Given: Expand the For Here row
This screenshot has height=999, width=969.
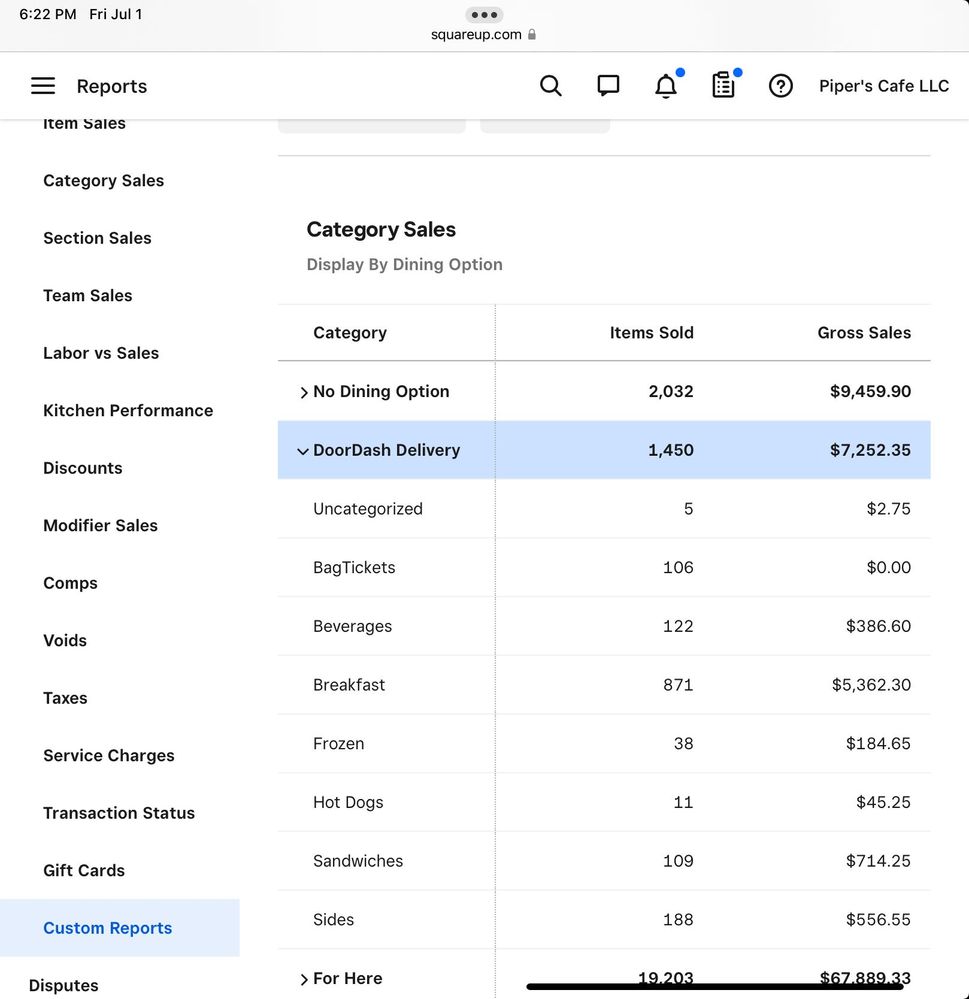Looking at the screenshot, I should point(304,980).
